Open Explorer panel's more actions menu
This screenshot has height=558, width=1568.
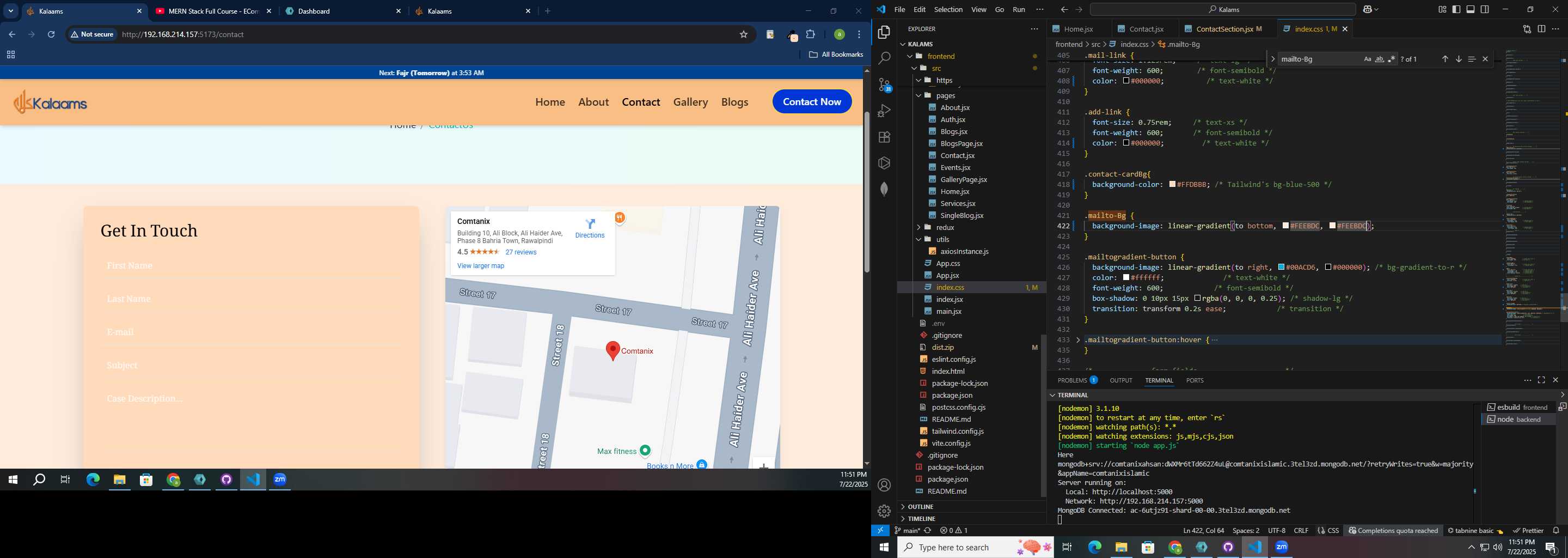1034,29
